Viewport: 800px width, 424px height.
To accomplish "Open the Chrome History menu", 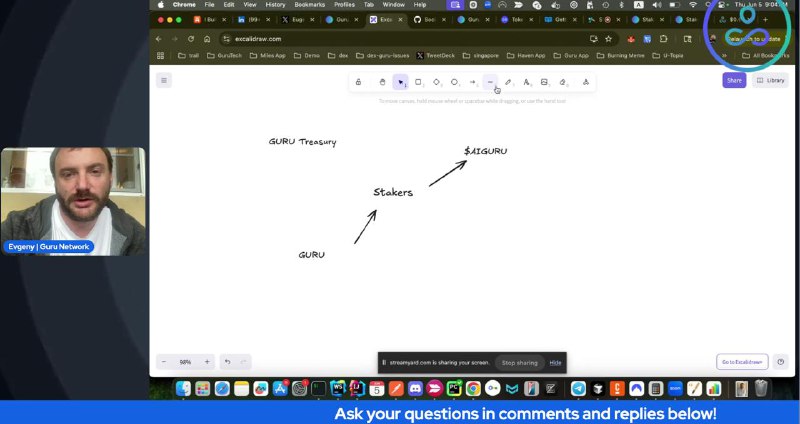I will click(x=275, y=5).
